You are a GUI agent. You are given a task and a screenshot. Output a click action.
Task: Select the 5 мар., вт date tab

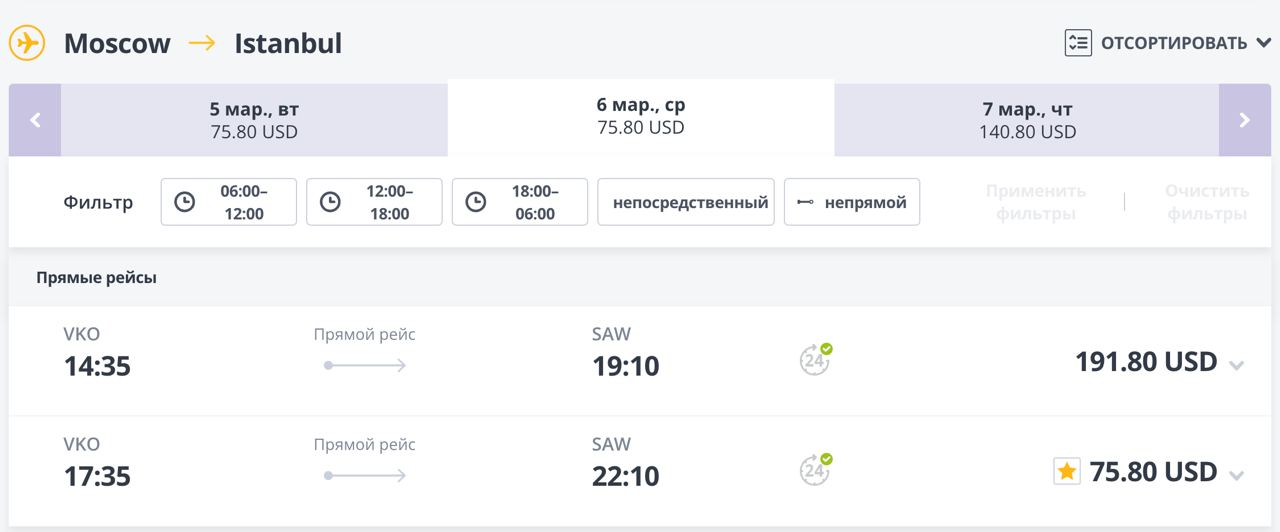click(x=254, y=120)
